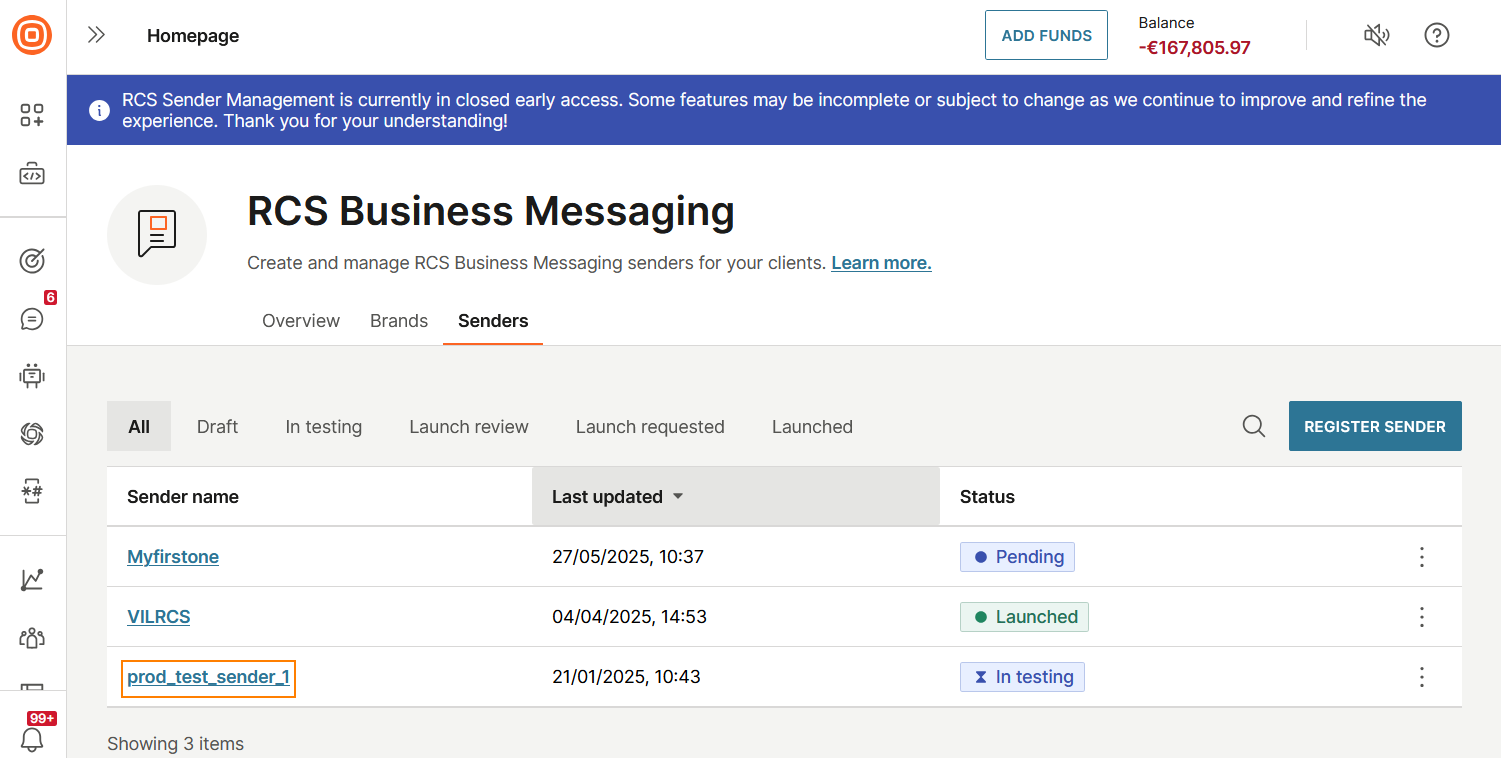Click the senders search magnifier icon

click(1254, 426)
